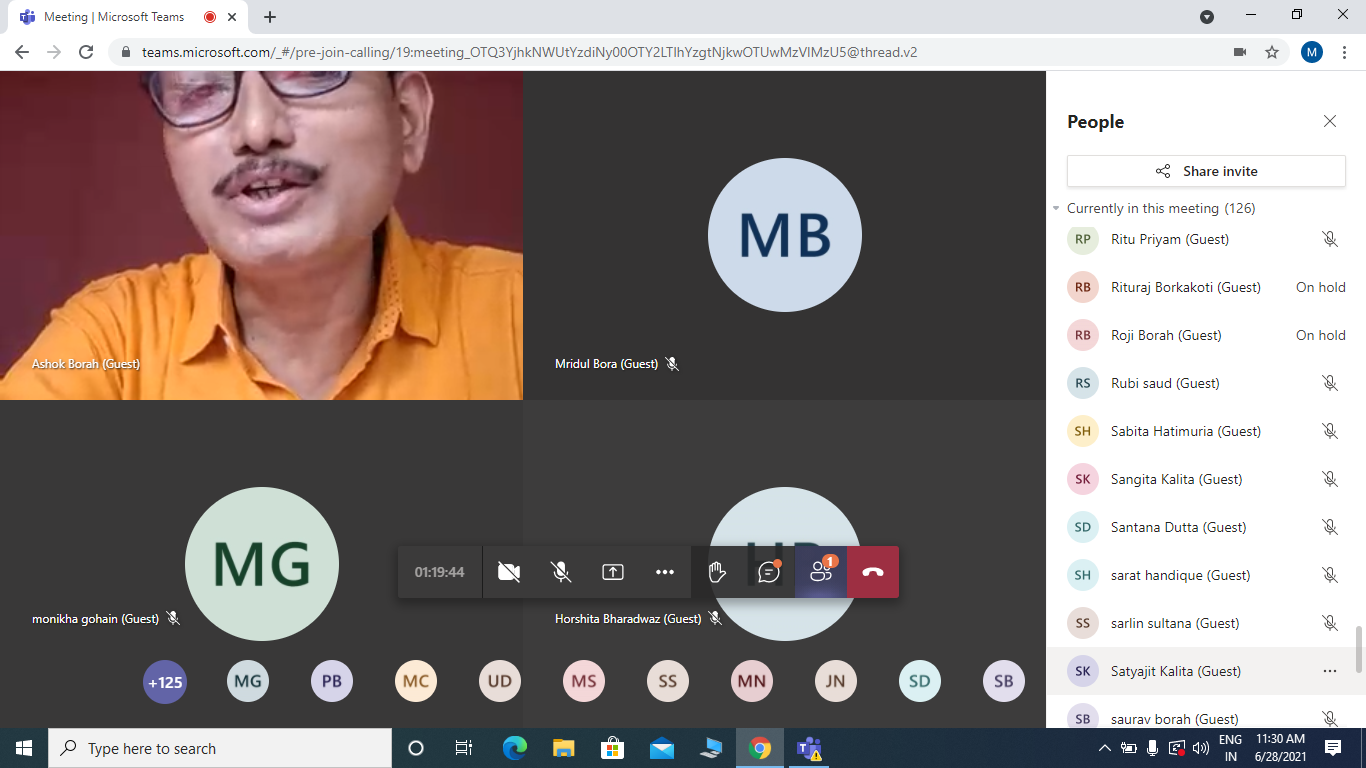Open Chrome's three-dot menu

pyautogui.click(x=1344, y=52)
